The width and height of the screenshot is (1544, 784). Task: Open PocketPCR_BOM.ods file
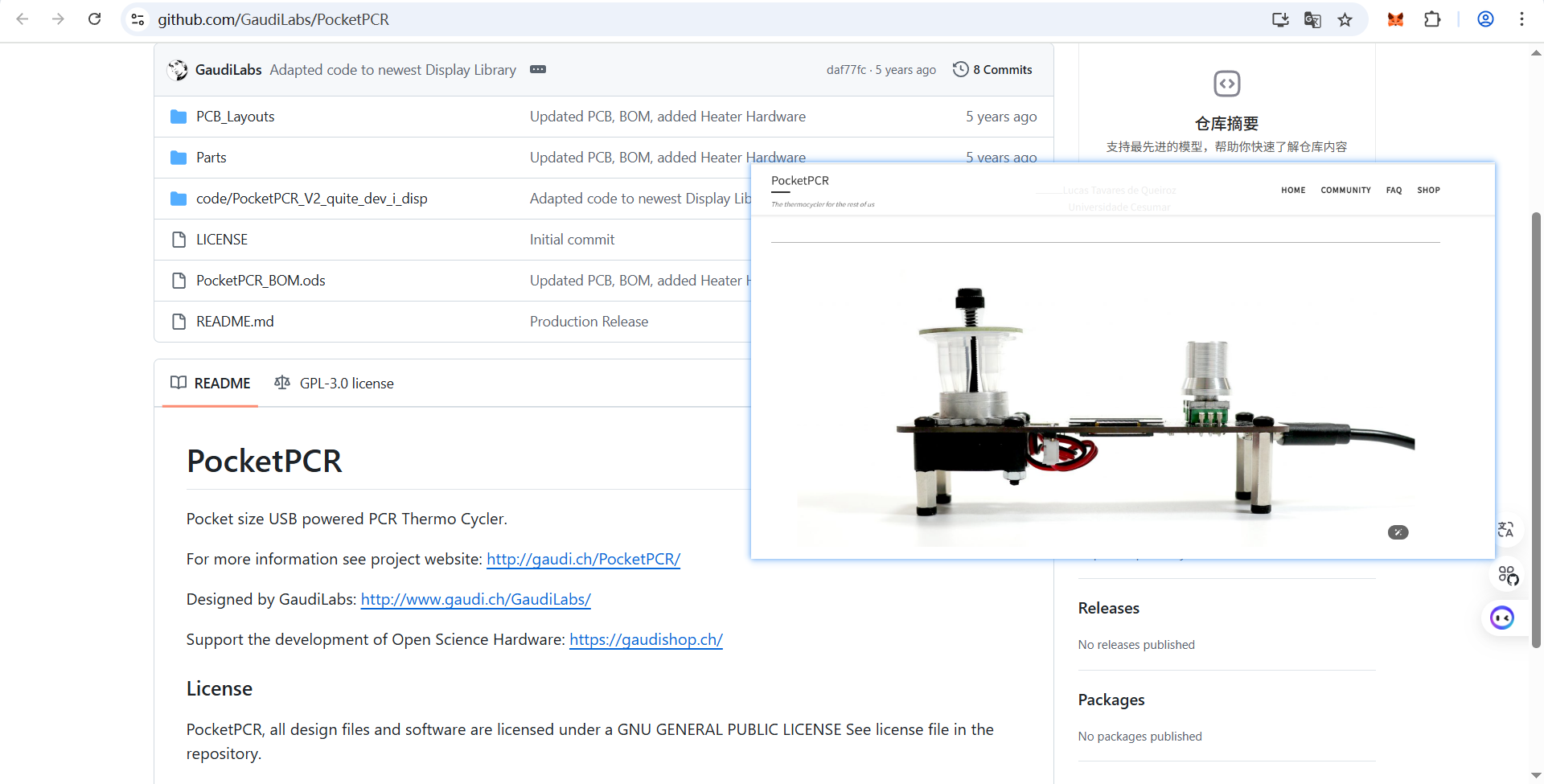261,281
